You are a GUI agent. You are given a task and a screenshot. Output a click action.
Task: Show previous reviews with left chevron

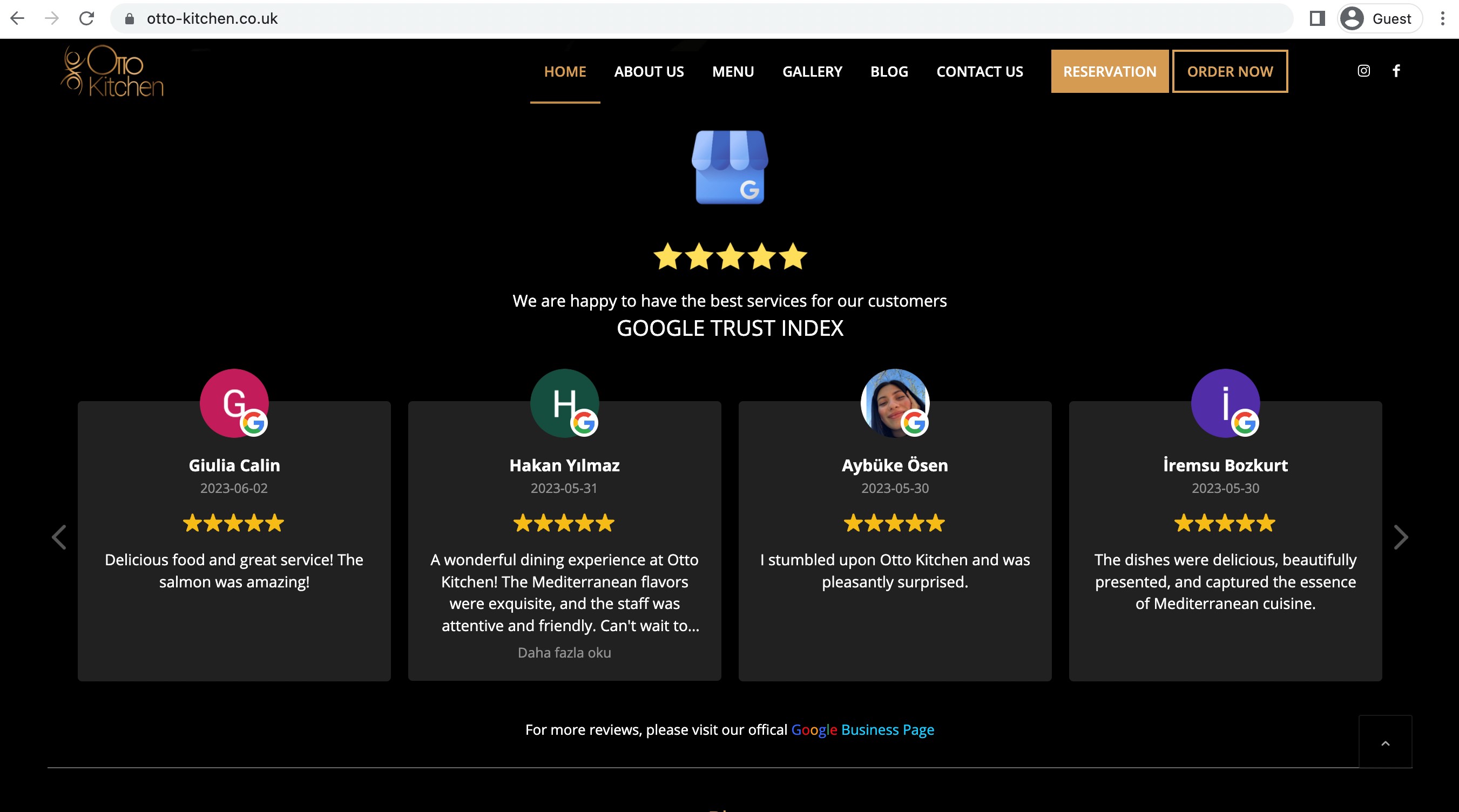(59, 537)
